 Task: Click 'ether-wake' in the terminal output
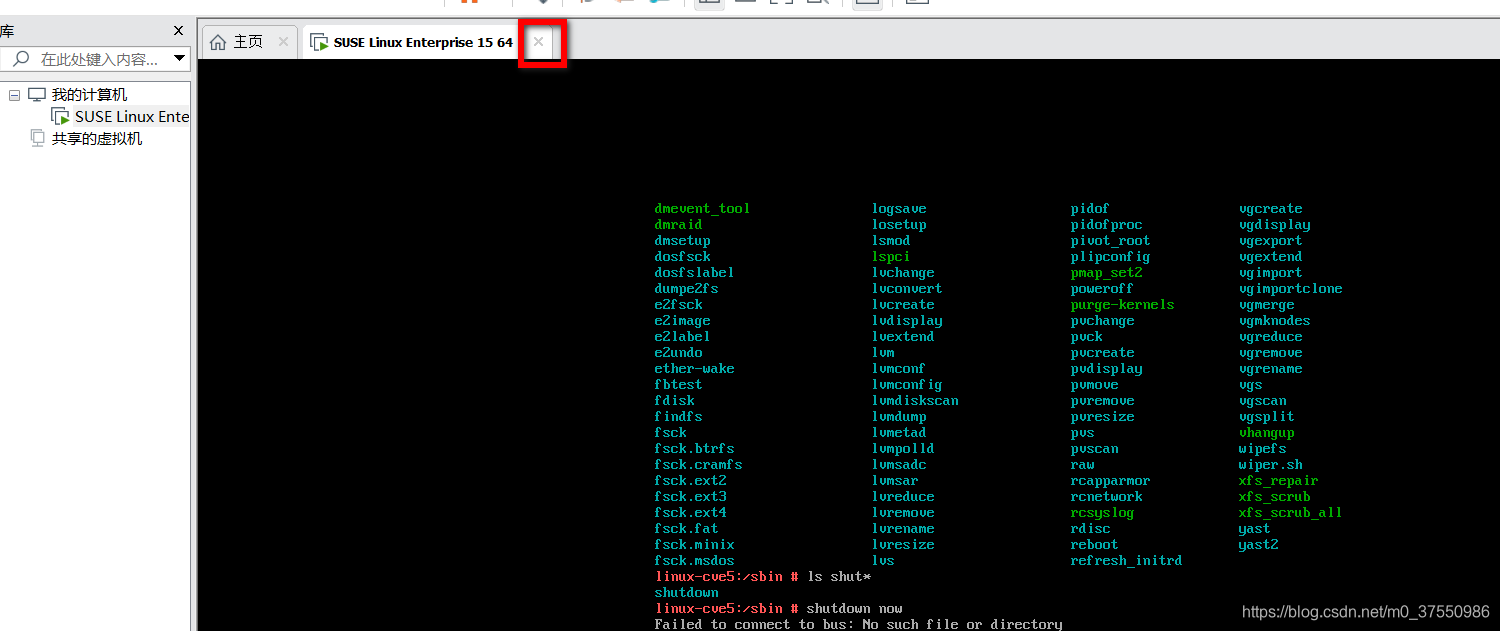coord(694,369)
